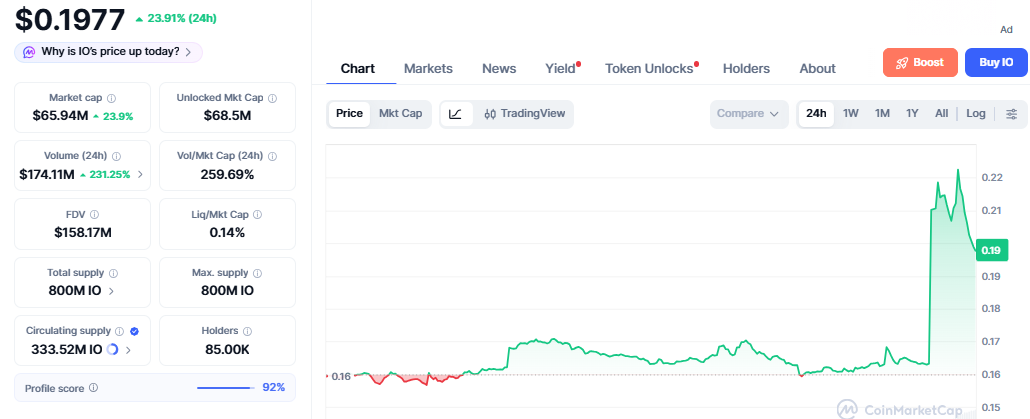Click the 259.69% Vol/Mkt Cap value
This screenshot has width=1030, height=419.
227,175
